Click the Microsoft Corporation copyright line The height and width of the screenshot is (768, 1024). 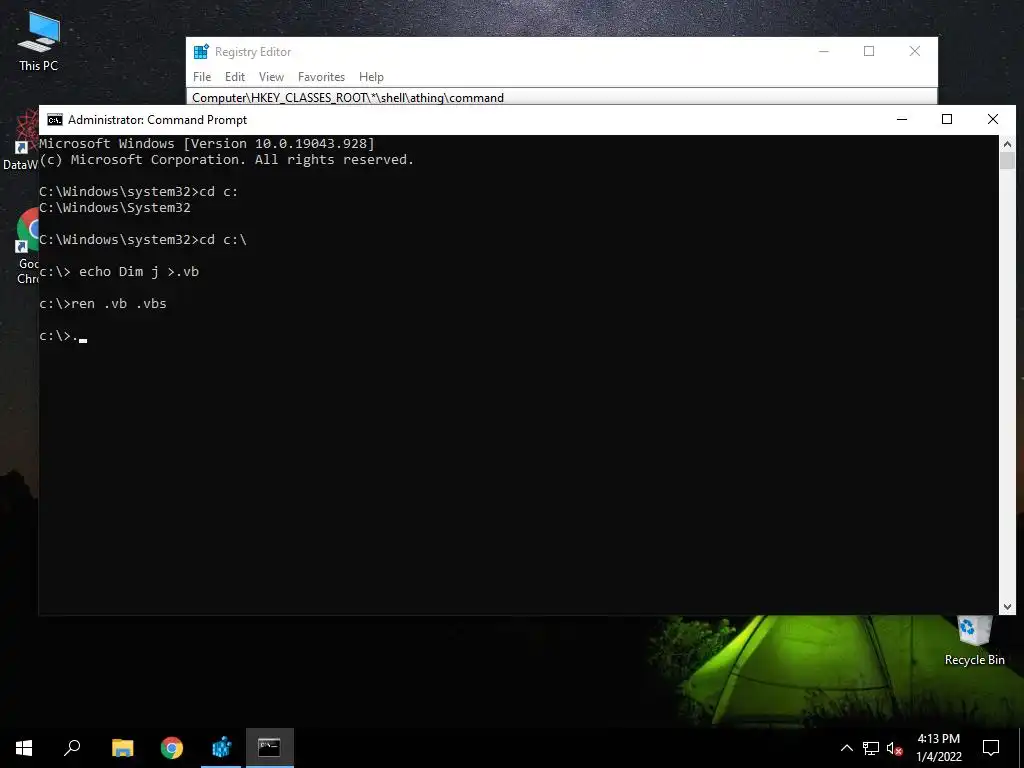click(x=227, y=160)
